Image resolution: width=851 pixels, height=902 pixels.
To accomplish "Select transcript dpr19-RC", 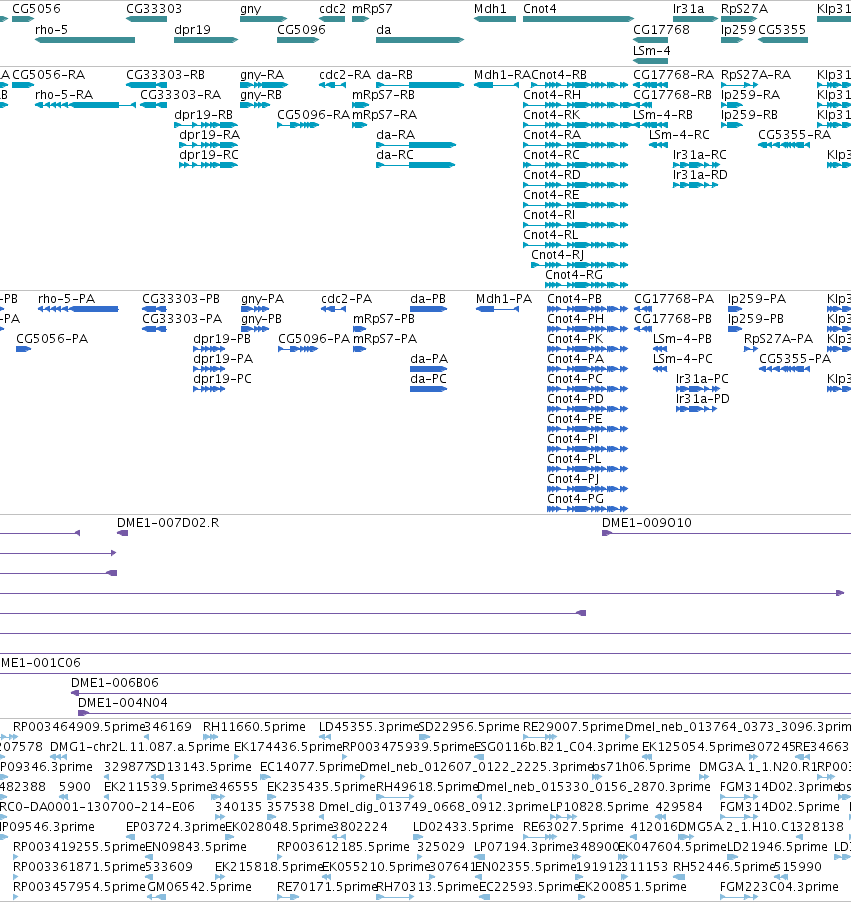I will point(209,155).
